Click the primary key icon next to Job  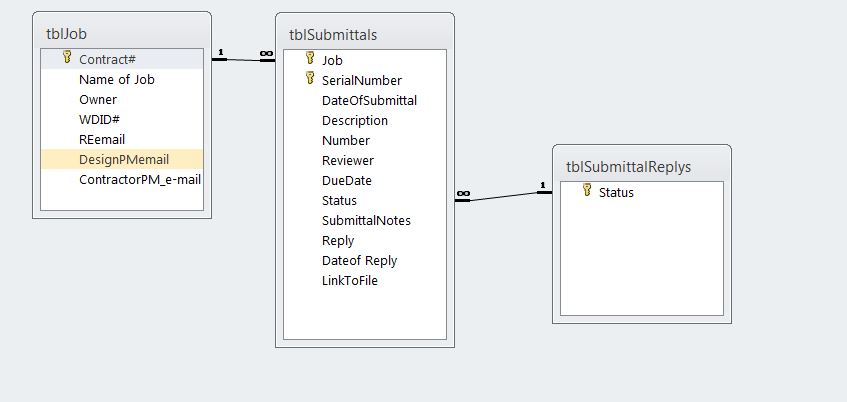310,59
